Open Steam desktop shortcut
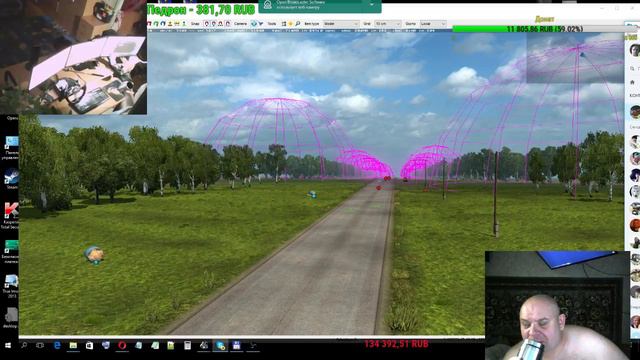 pyautogui.click(x=11, y=178)
